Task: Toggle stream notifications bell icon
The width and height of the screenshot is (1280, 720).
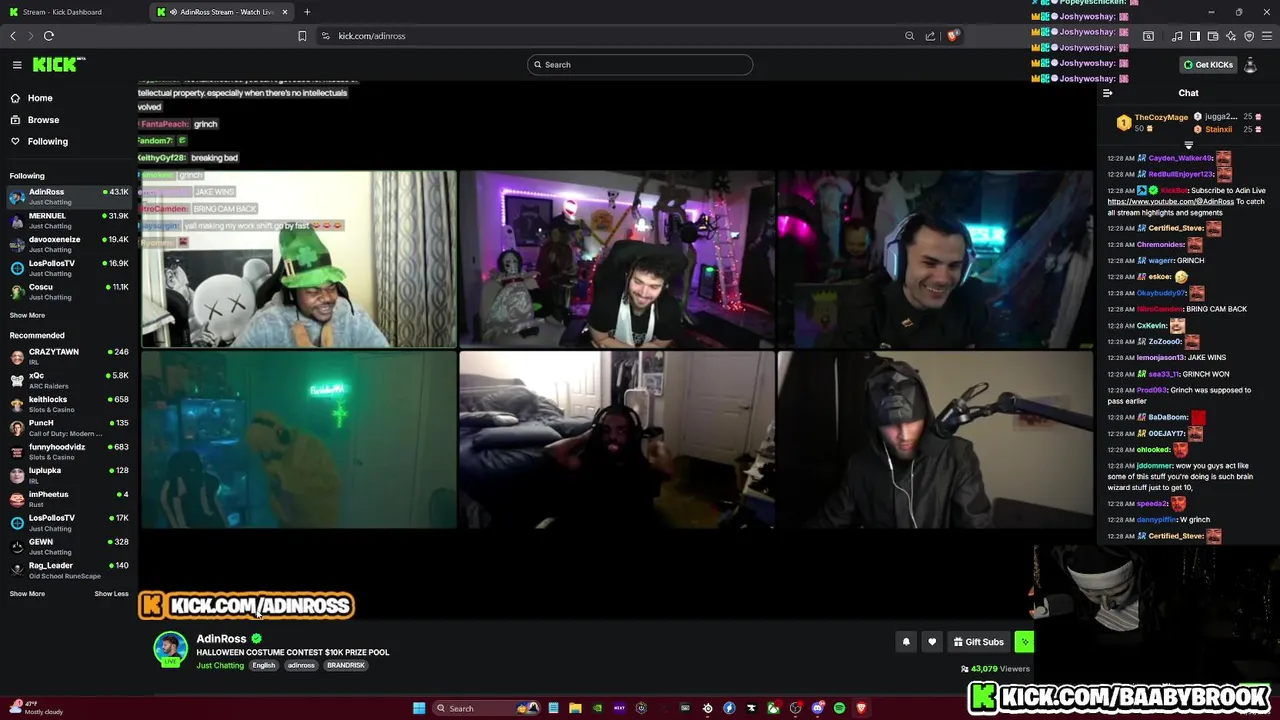Action: pos(906,642)
